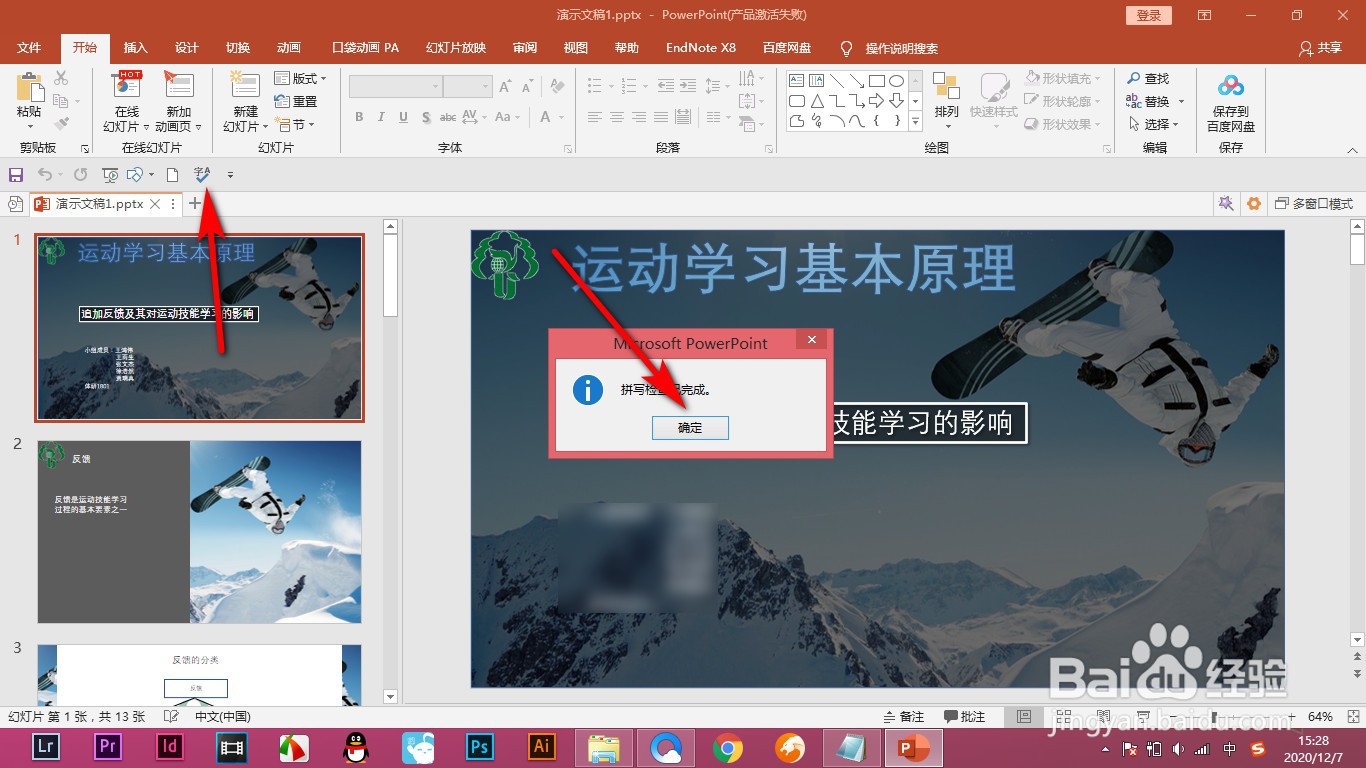The height and width of the screenshot is (768, 1366).
Task: Click the add new document tab plus
Action: pos(195,204)
